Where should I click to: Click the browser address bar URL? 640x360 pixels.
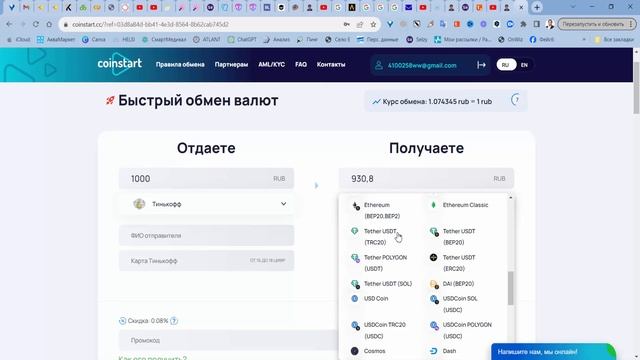click(150, 24)
